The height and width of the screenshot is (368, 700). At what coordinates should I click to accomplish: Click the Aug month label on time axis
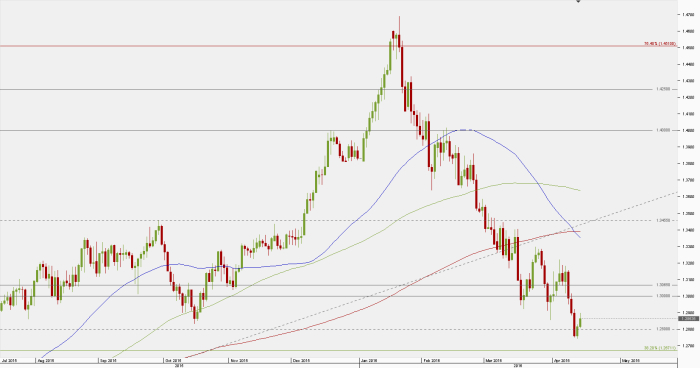point(46,360)
